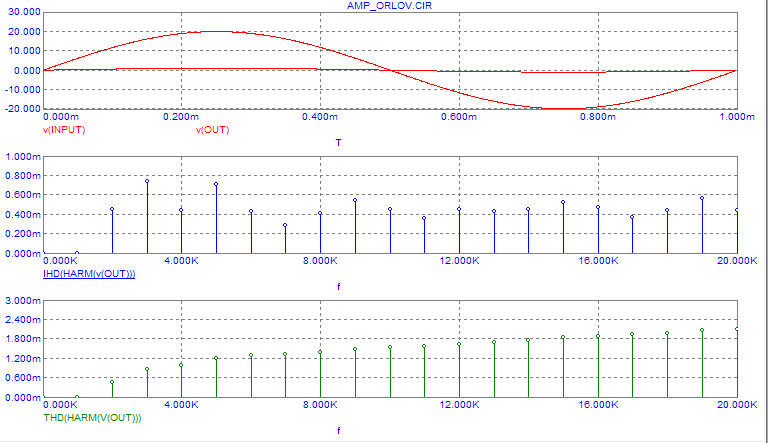Click the 12.000K frequency label in IHD plot
768x443 pixels.
pyautogui.click(x=459, y=261)
